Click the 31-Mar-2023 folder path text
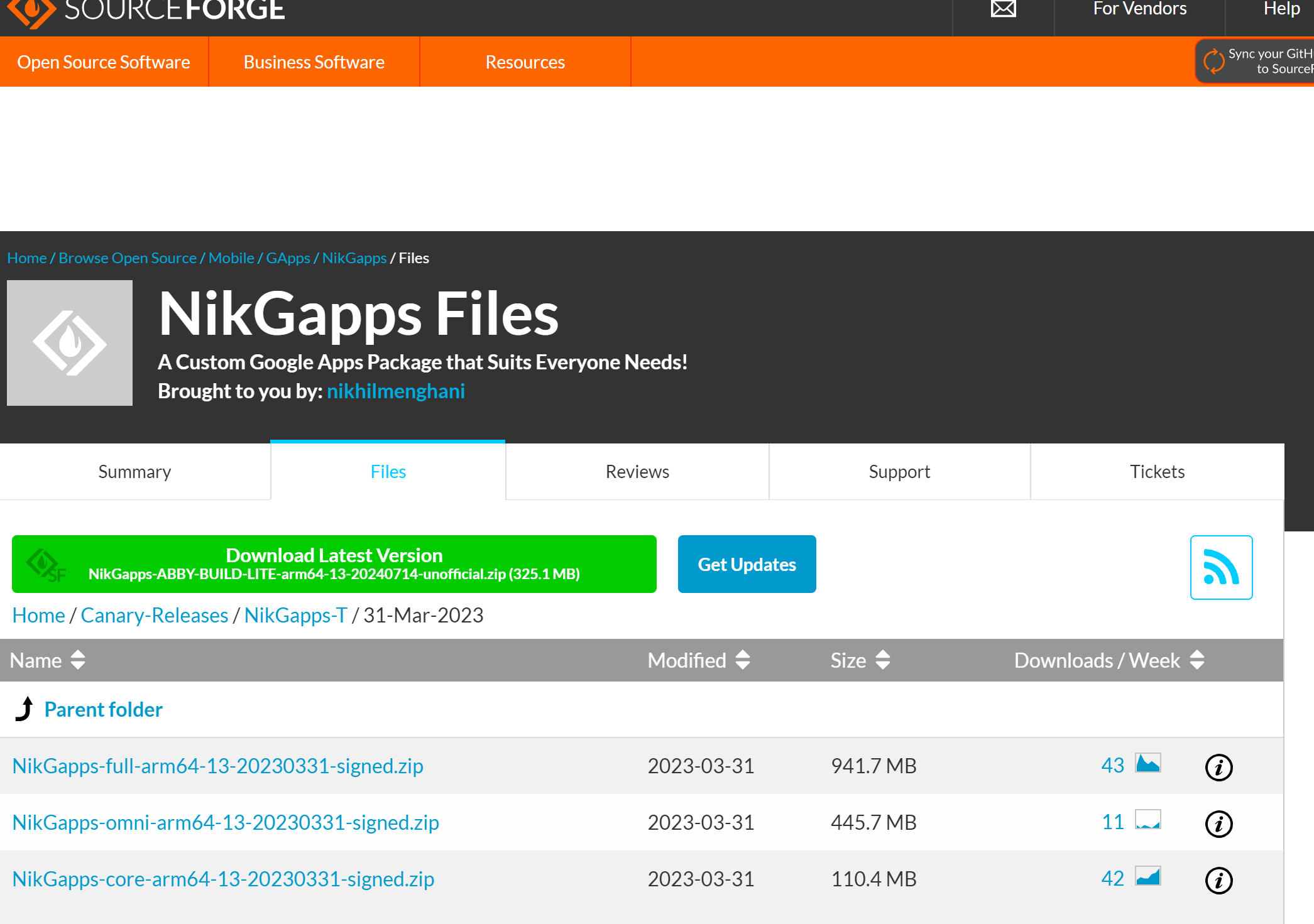 [x=424, y=615]
